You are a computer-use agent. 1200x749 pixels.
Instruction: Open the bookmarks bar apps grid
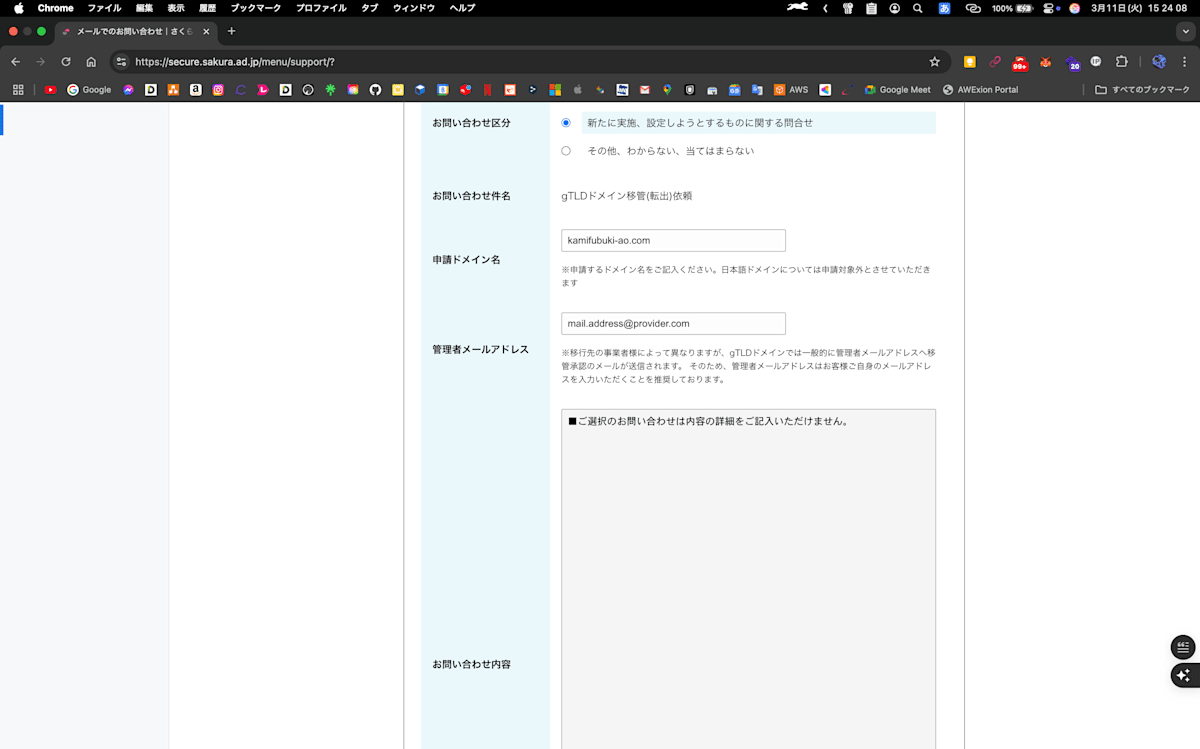coord(18,89)
